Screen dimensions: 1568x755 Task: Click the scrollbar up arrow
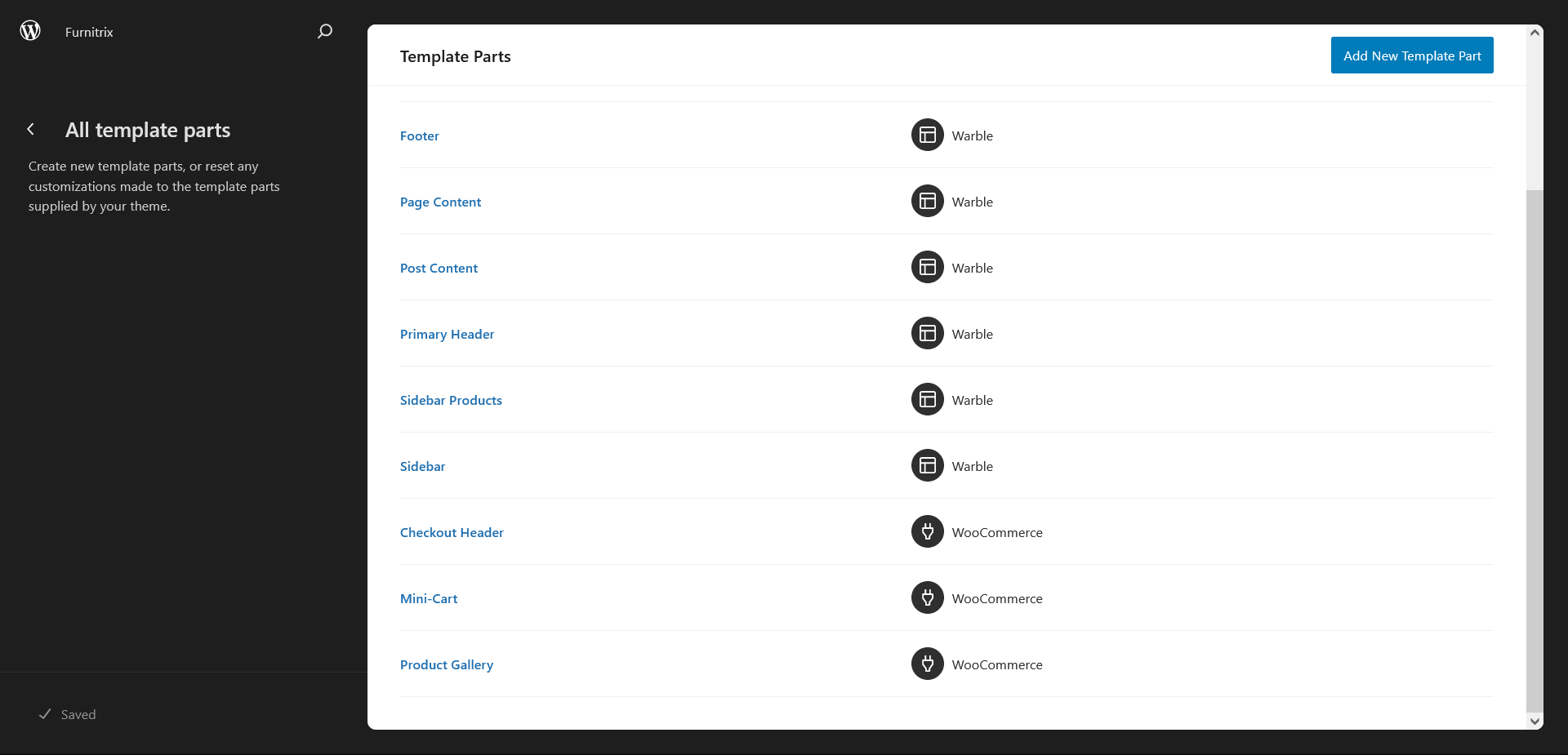click(1535, 33)
